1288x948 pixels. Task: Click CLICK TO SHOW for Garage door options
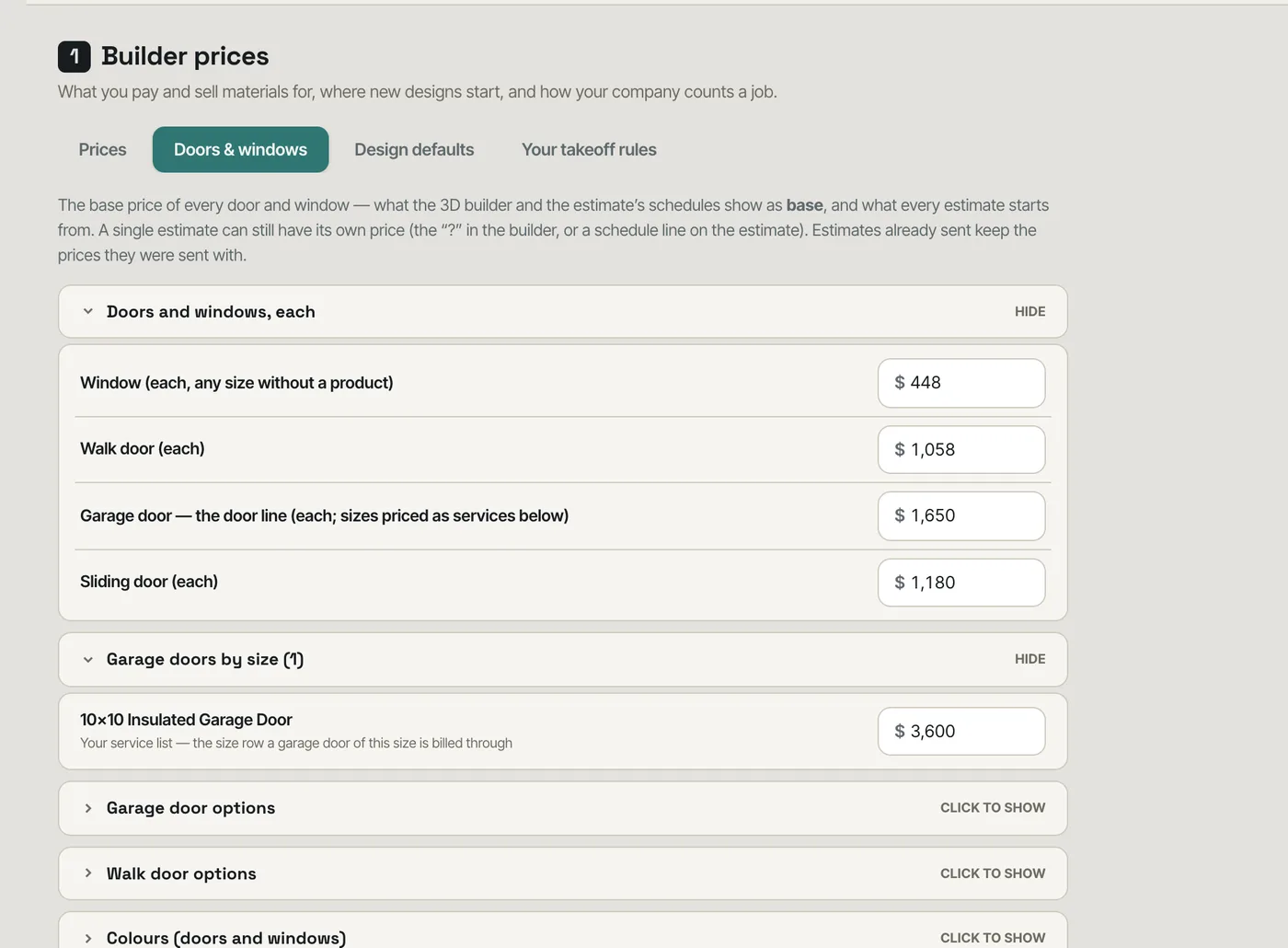point(993,808)
